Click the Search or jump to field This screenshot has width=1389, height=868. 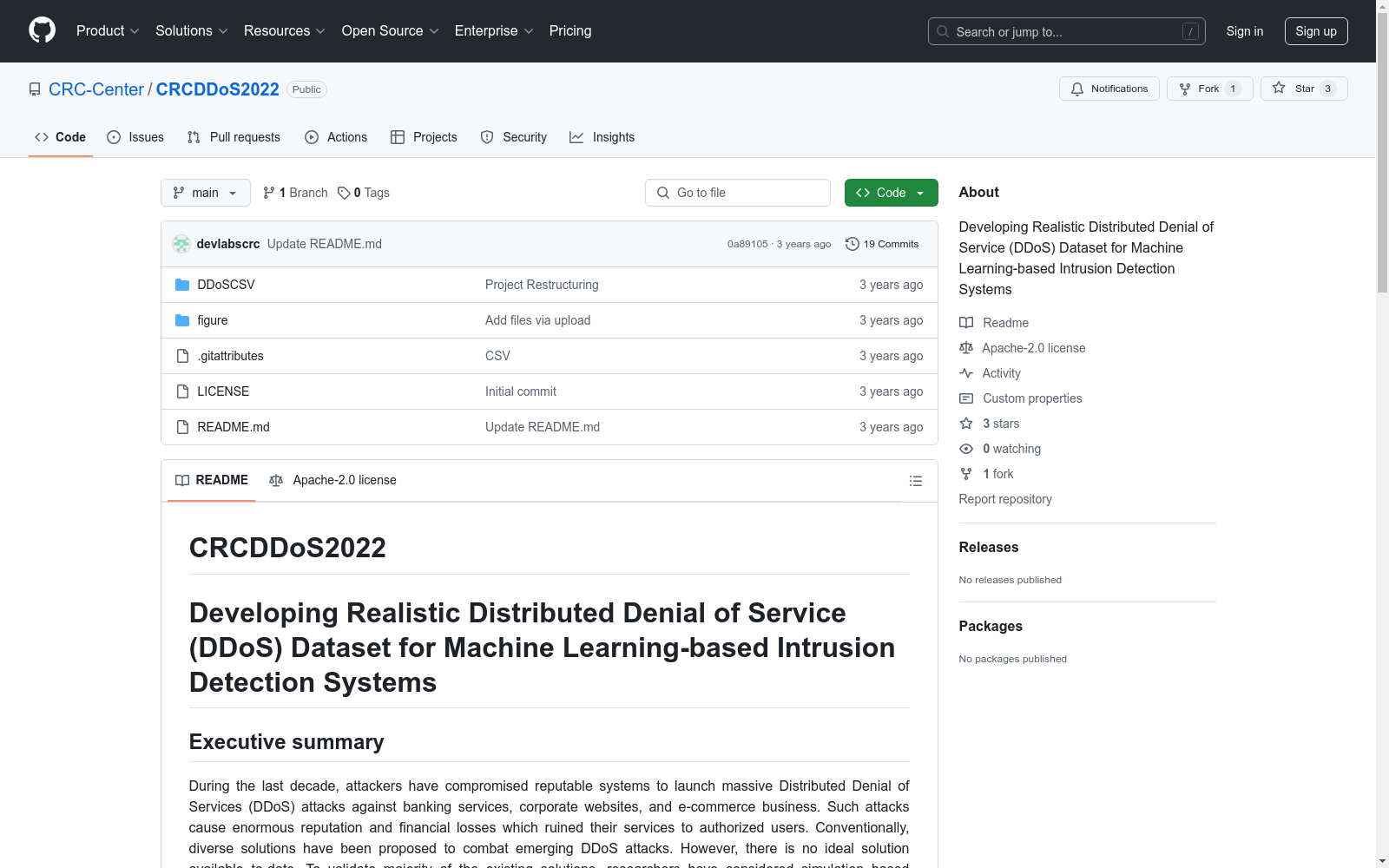[1067, 31]
